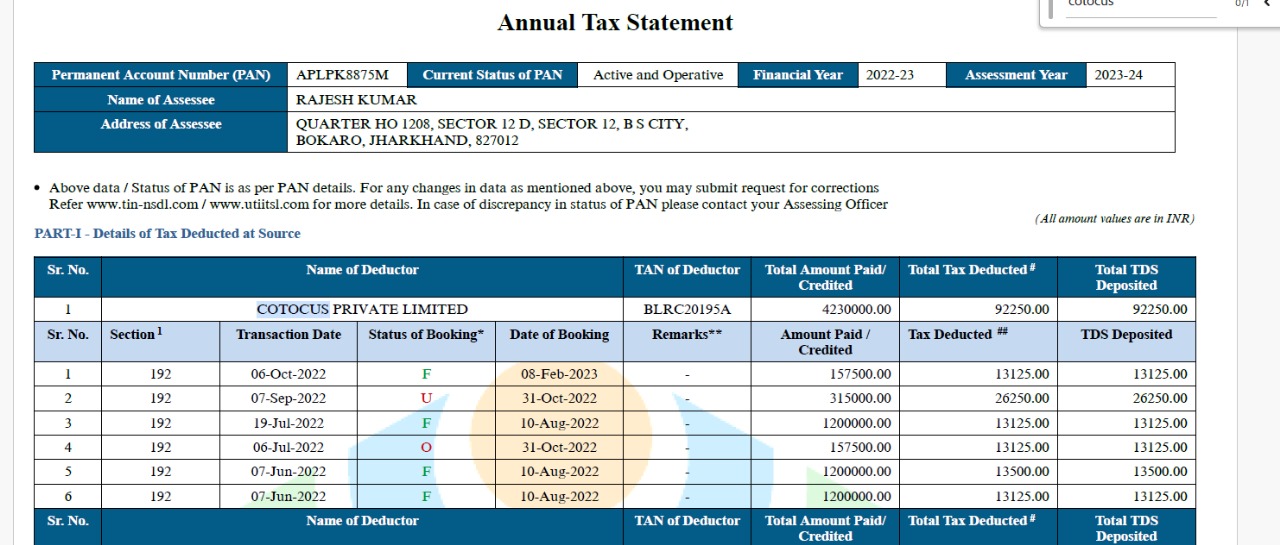The image size is (1280, 545).
Task: Select the transaction date 07-Sep-2022
Action: (x=288, y=398)
